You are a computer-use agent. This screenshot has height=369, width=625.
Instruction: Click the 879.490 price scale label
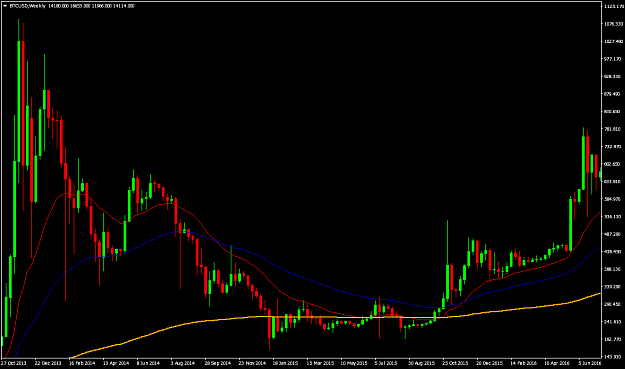pyautogui.click(x=613, y=94)
